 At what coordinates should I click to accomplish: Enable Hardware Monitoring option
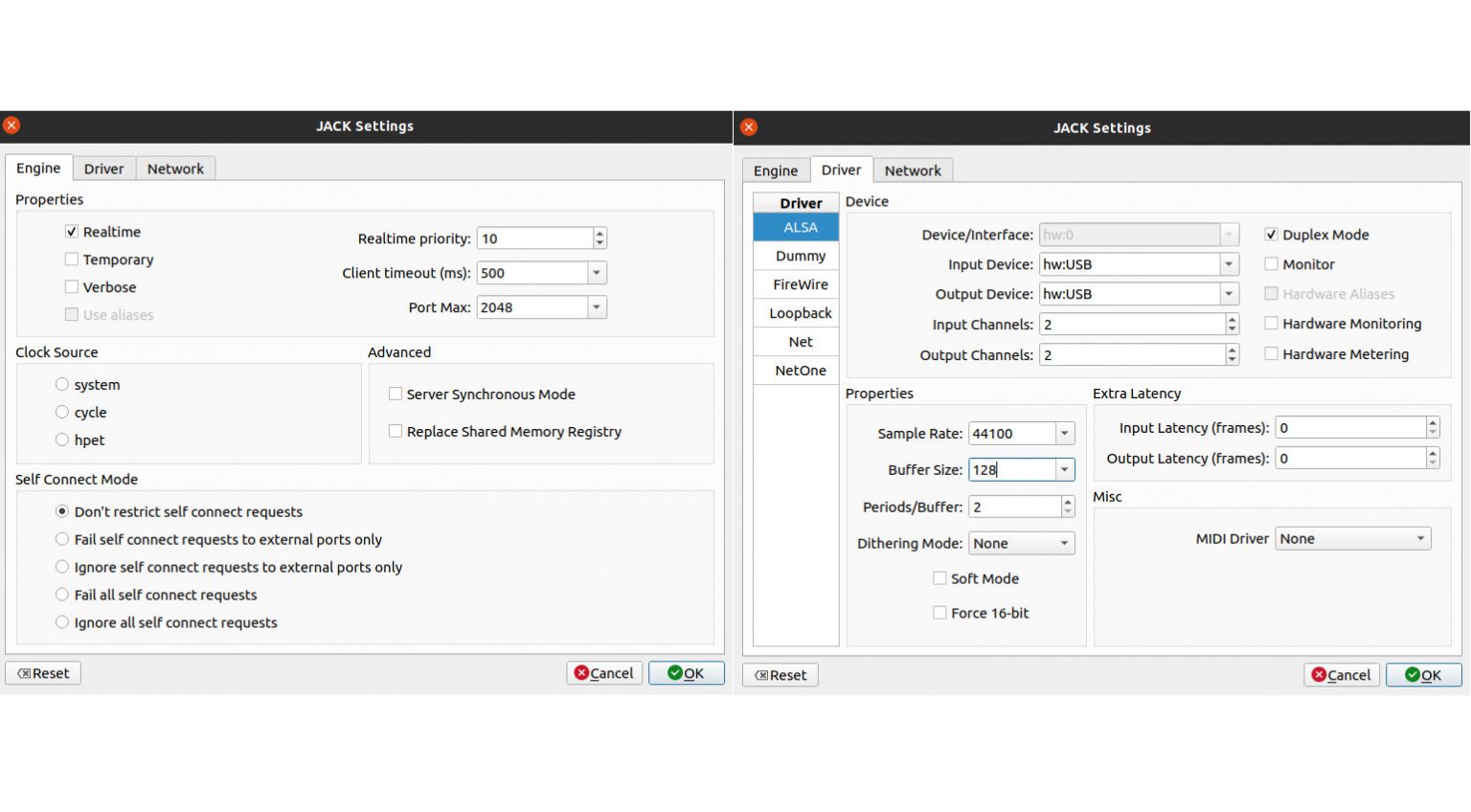click(1271, 324)
